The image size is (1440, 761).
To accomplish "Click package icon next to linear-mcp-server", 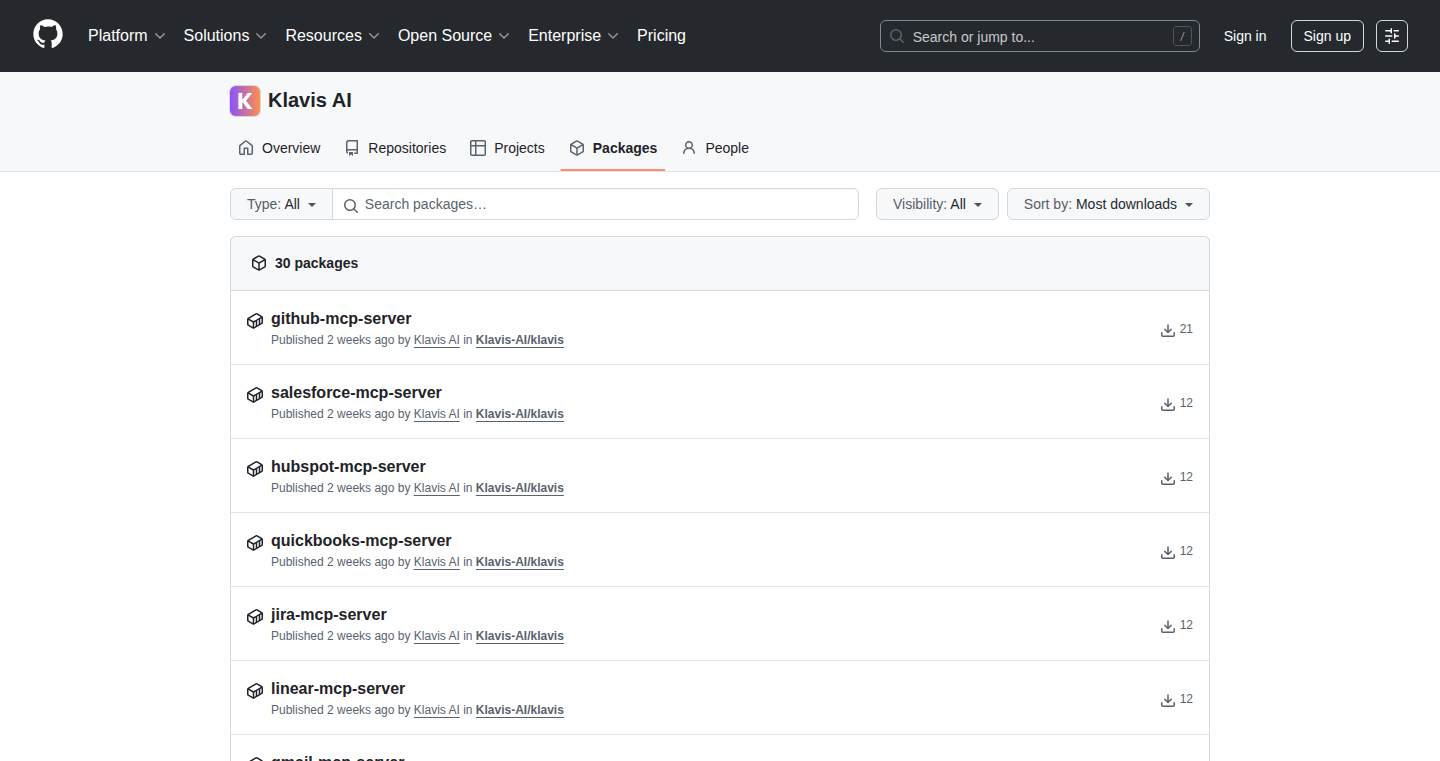I will [x=255, y=691].
